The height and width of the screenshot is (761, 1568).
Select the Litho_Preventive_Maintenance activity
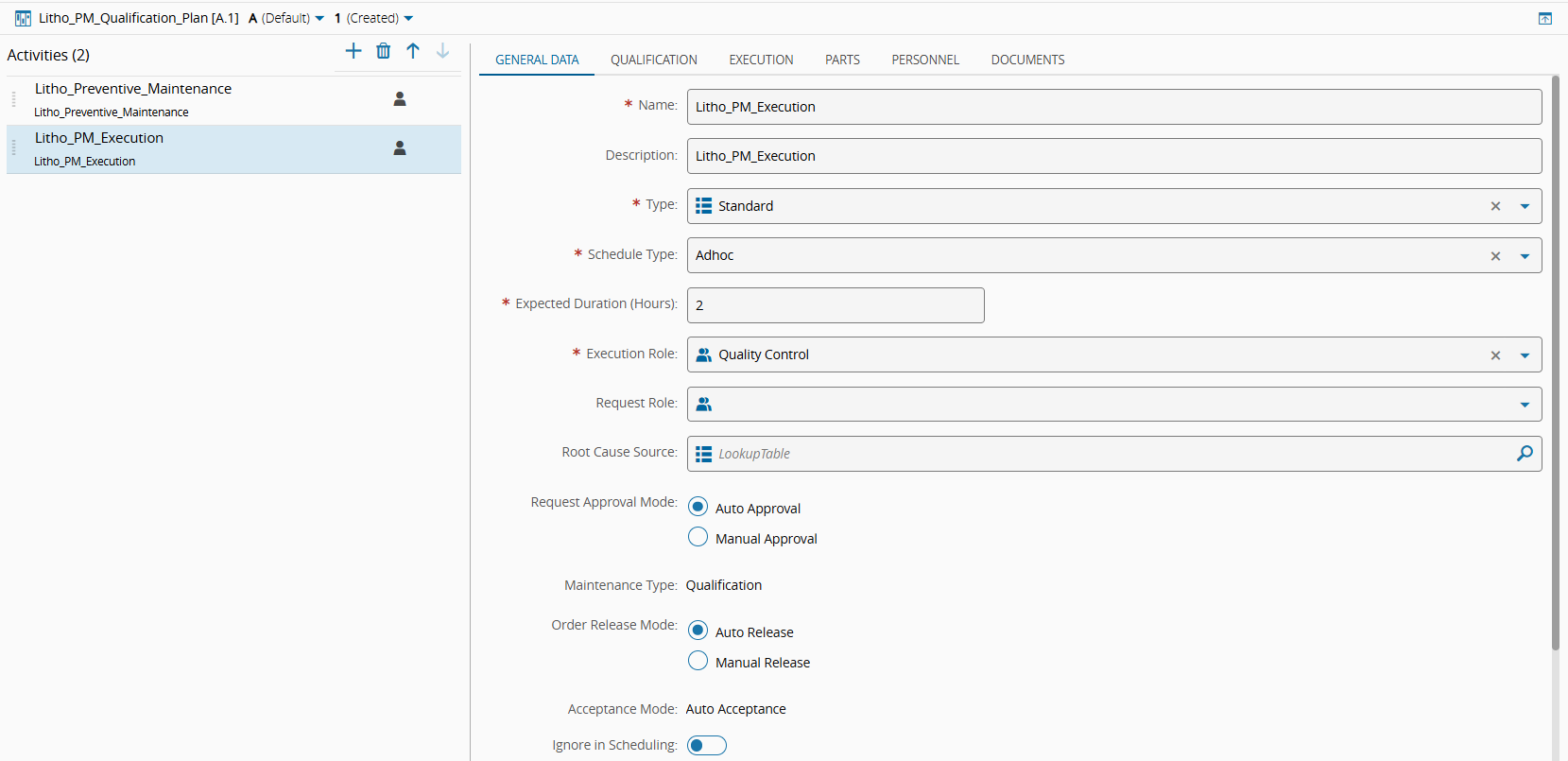[x=133, y=89]
